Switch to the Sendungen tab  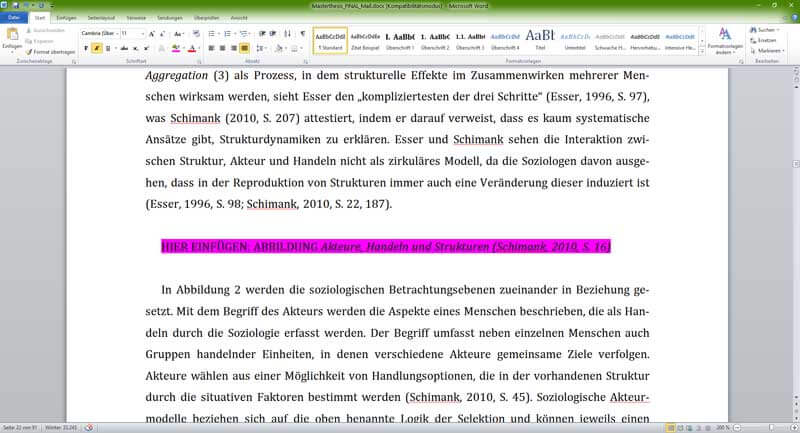(170, 18)
